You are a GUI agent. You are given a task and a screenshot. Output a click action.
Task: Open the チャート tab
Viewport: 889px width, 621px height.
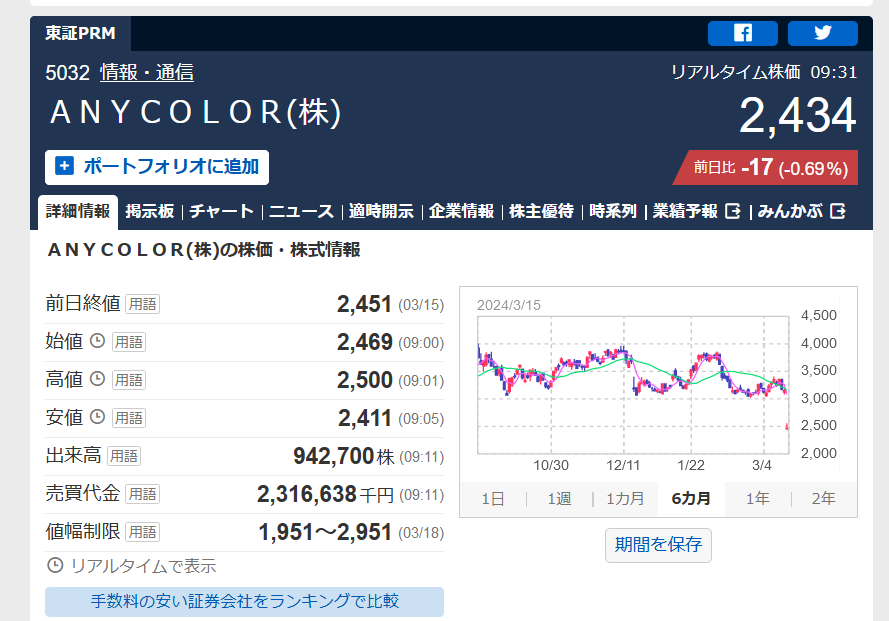pos(221,211)
